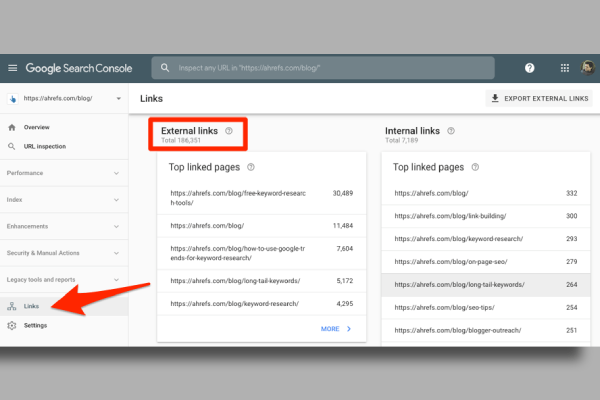The height and width of the screenshot is (400, 600).
Task: Open external row keyword-research 4,295
Action: pyautogui.click(x=262, y=304)
